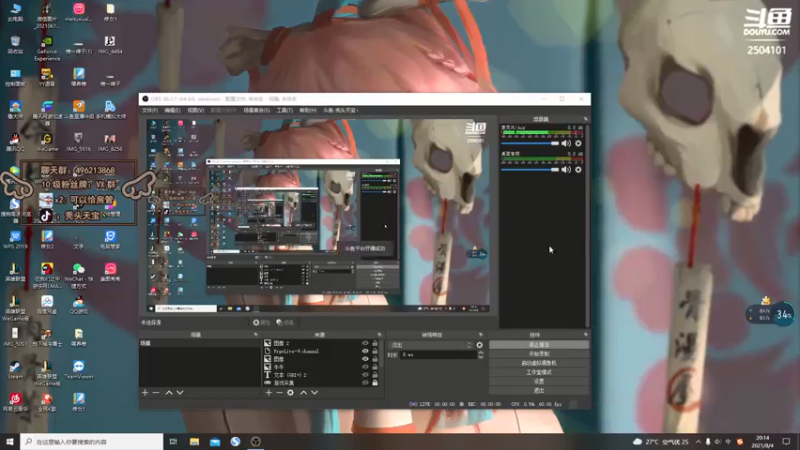Open the 视图(V) menu
Viewport: 800px width, 450px height.
195,110
